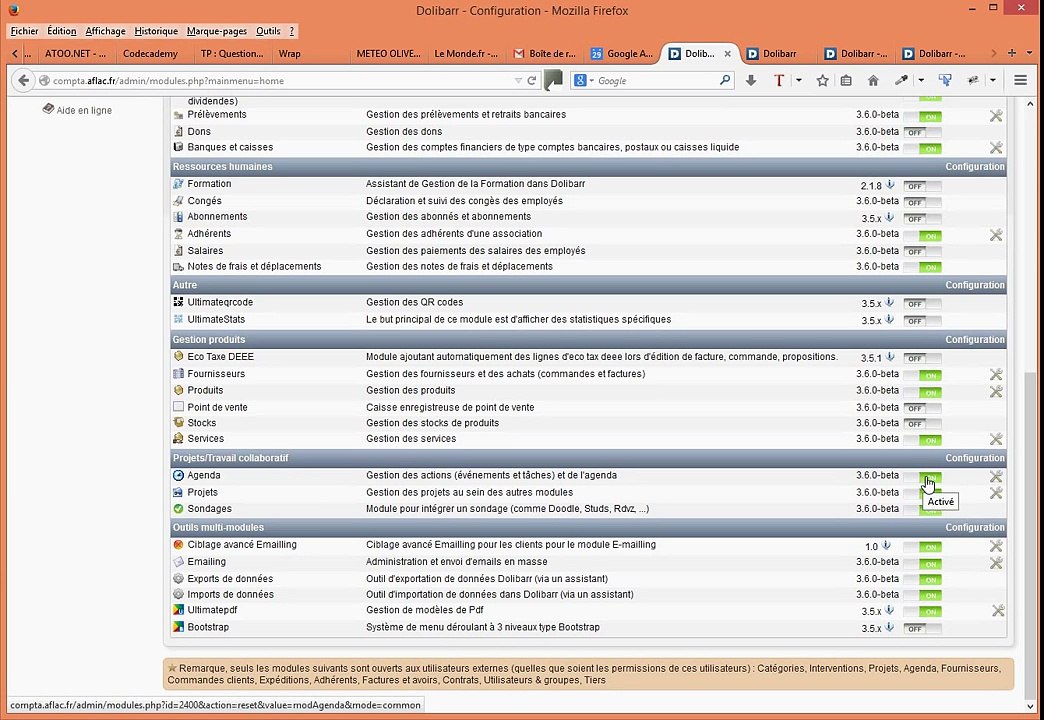This screenshot has width=1044, height=720.
Task: Open setup wrench for Adhérents module
Action: pos(995,234)
